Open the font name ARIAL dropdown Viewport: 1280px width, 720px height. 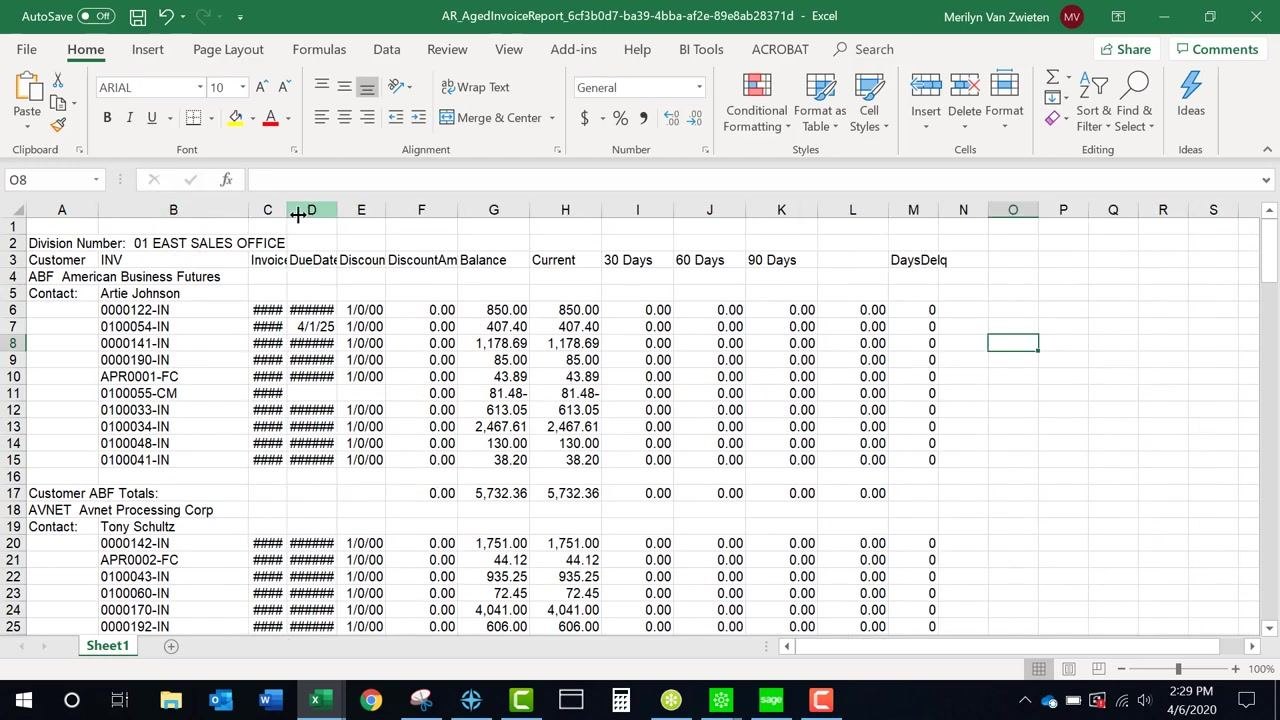click(x=199, y=88)
